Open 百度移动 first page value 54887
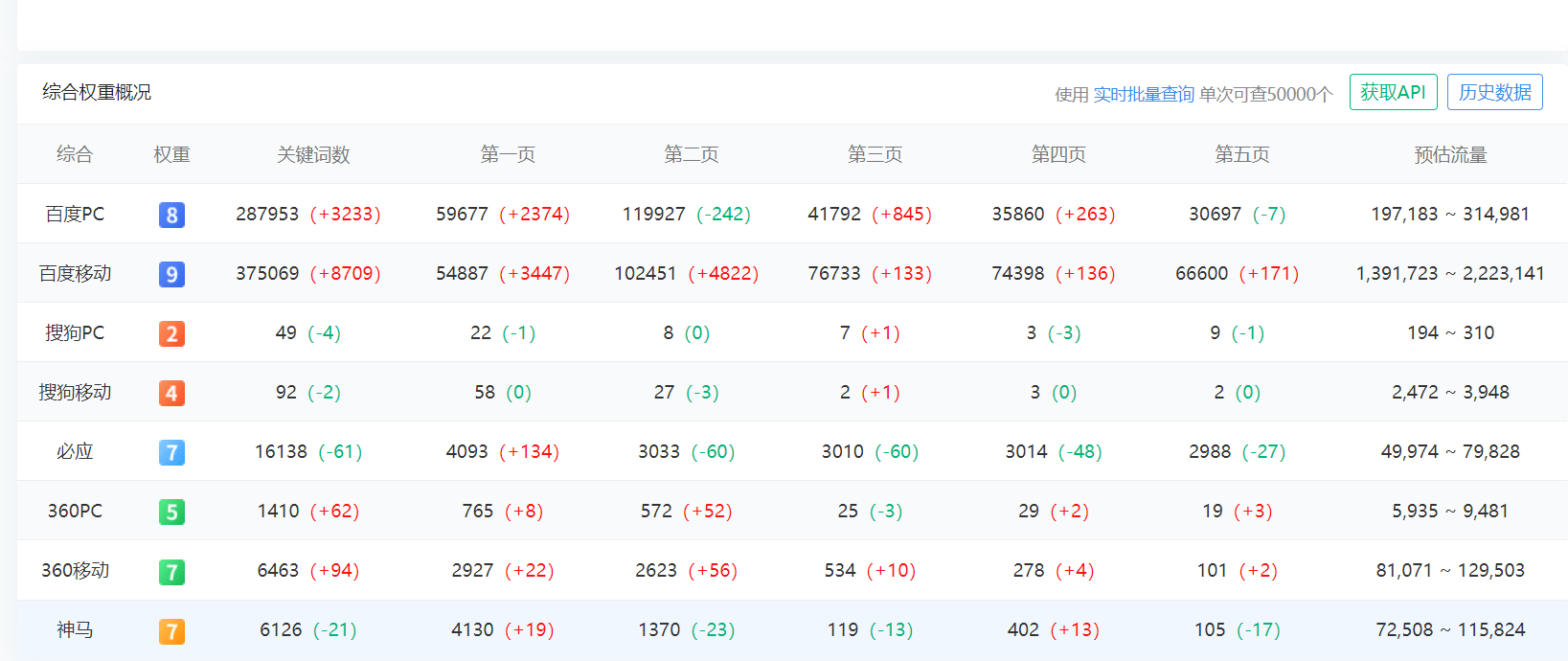This screenshot has height=661, width=1568. (462, 273)
